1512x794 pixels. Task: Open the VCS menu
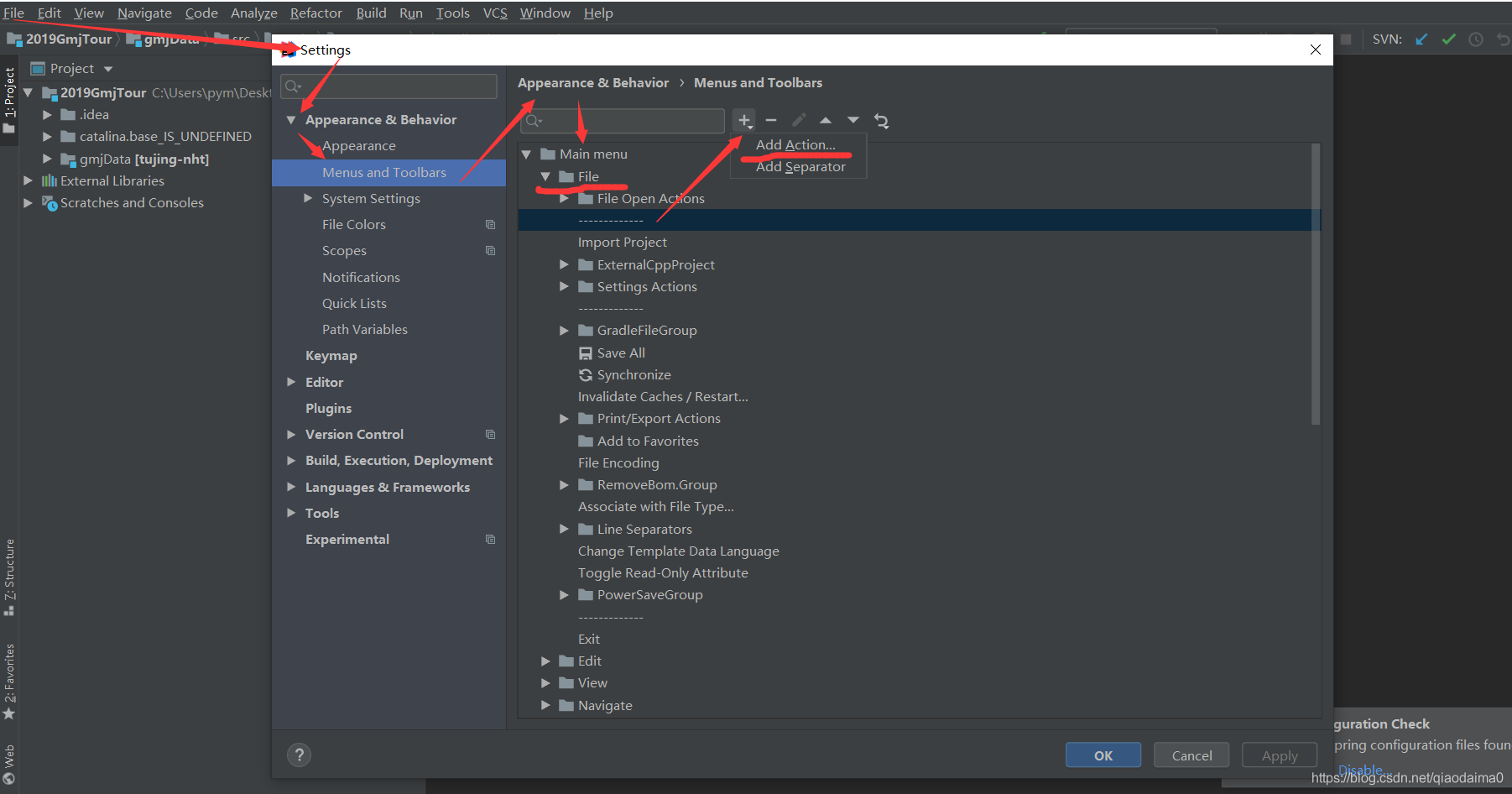(495, 13)
